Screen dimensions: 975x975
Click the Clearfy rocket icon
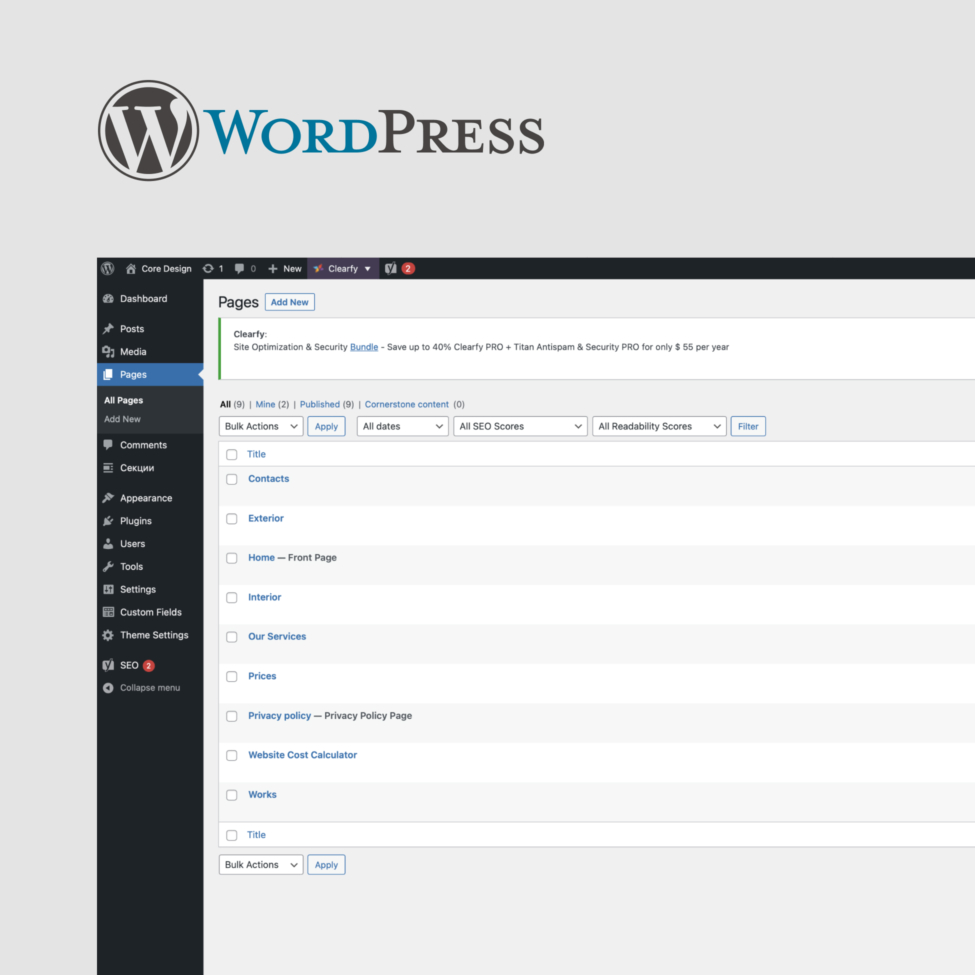[318, 269]
